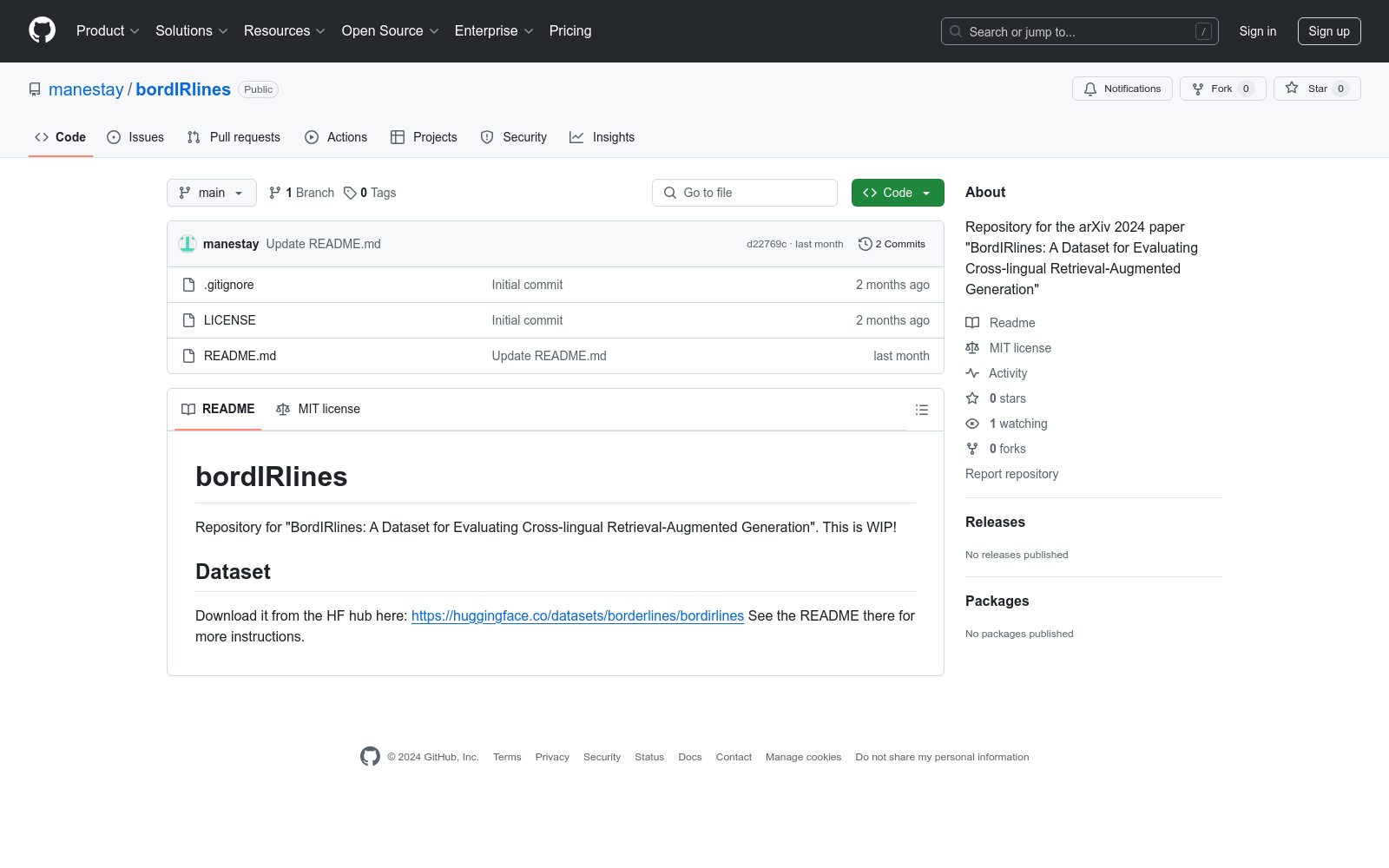
Task: Click the footer Status link
Action: tap(649, 757)
